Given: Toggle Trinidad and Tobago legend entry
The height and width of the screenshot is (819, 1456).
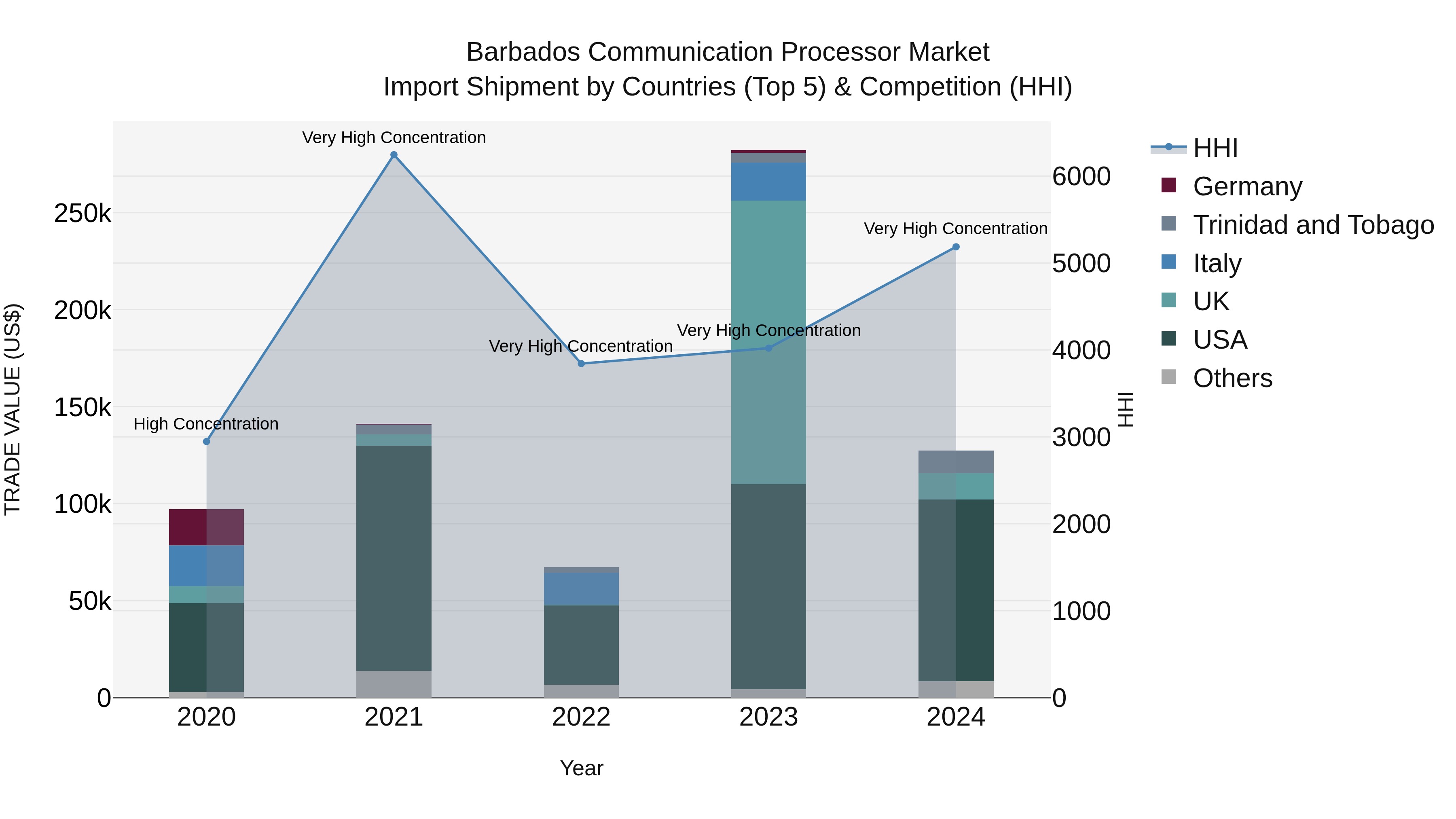Looking at the screenshot, I should point(1297,224).
